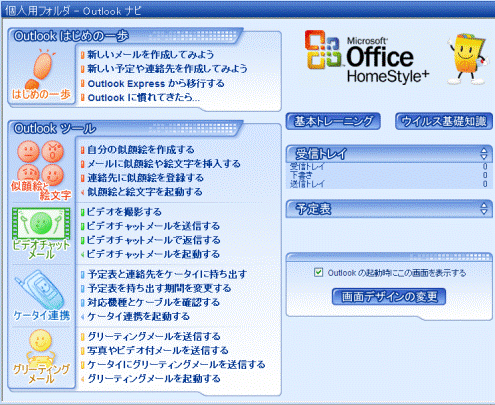Image resolution: width=495 pixels, height=405 pixels.
Task: Select ビデオを撮影する link
Action: [x=124, y=212]
